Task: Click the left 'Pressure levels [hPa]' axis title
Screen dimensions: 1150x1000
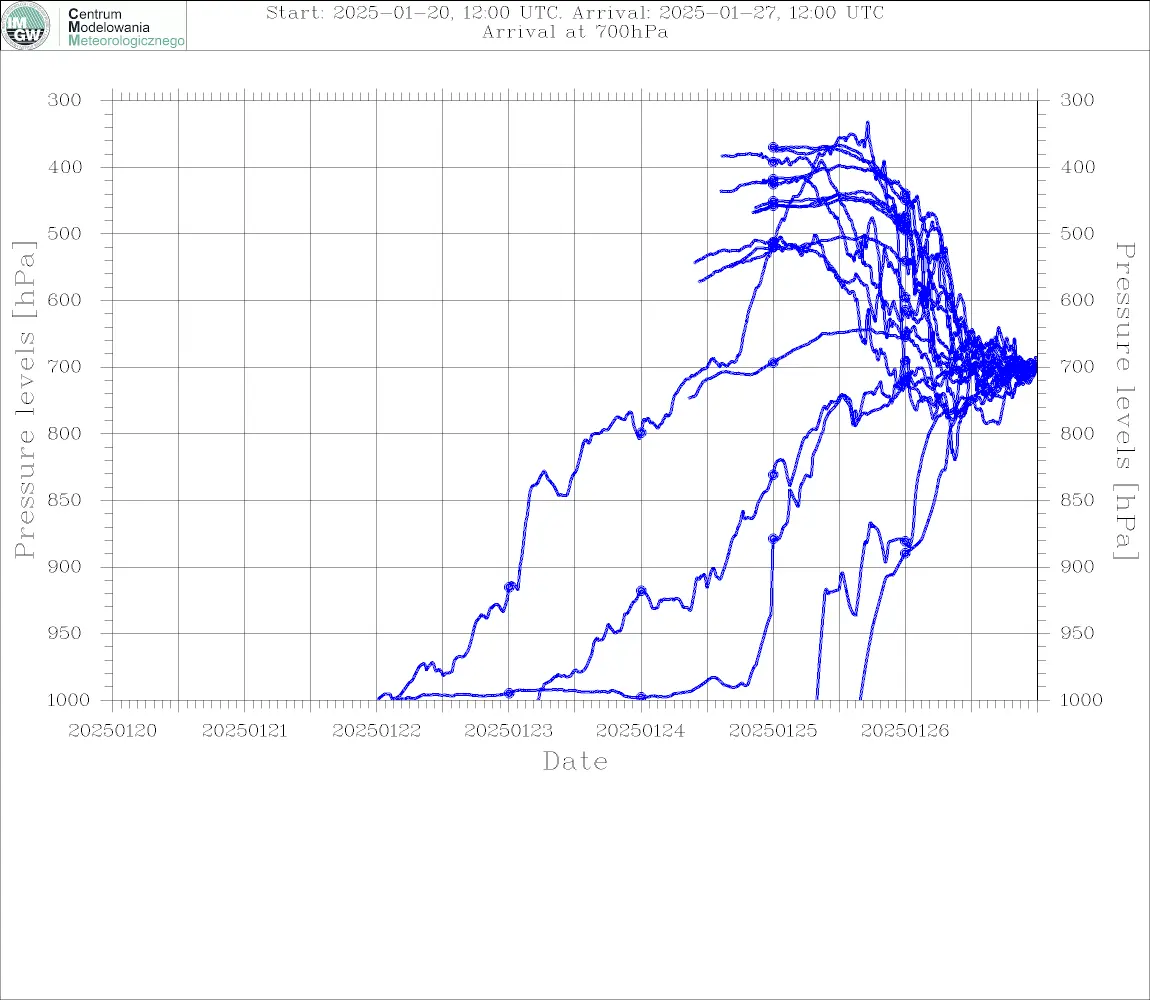Action: coord(24,400)
